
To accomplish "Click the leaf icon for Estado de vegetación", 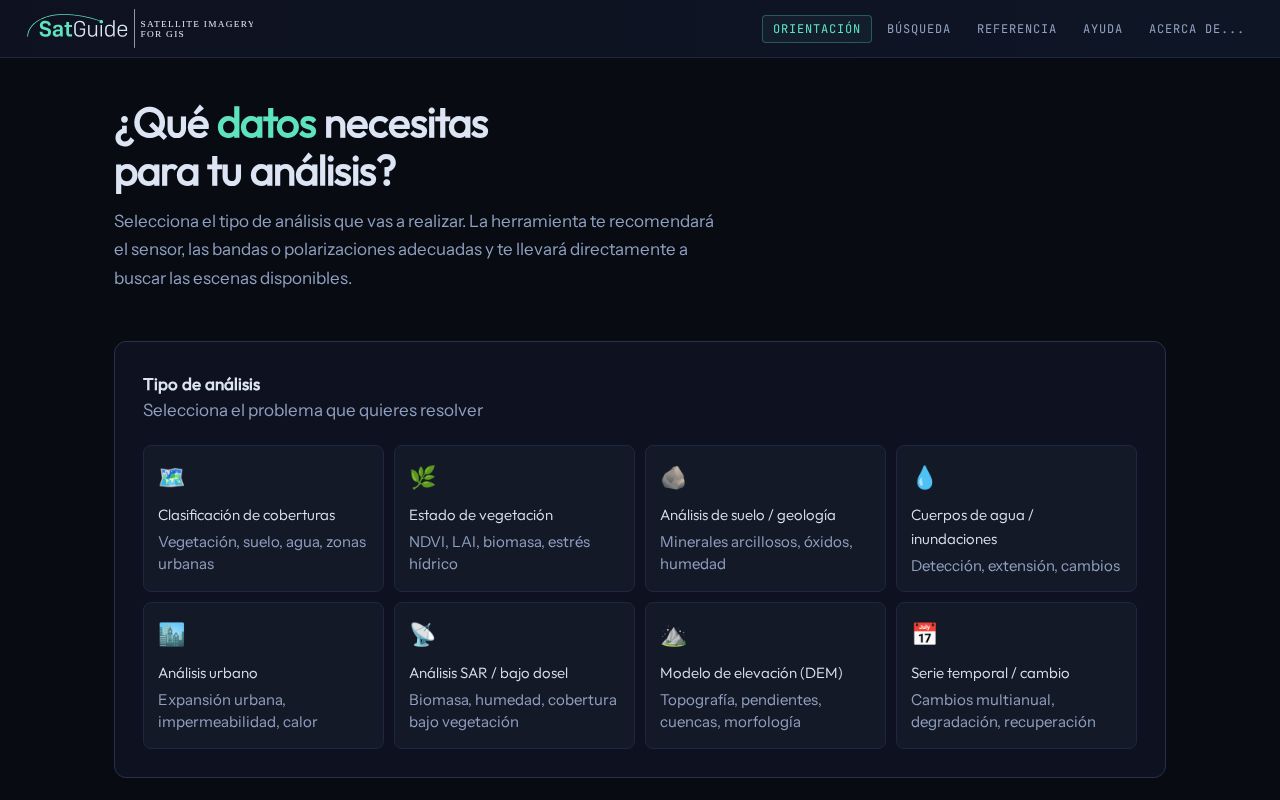I will 422,478.
